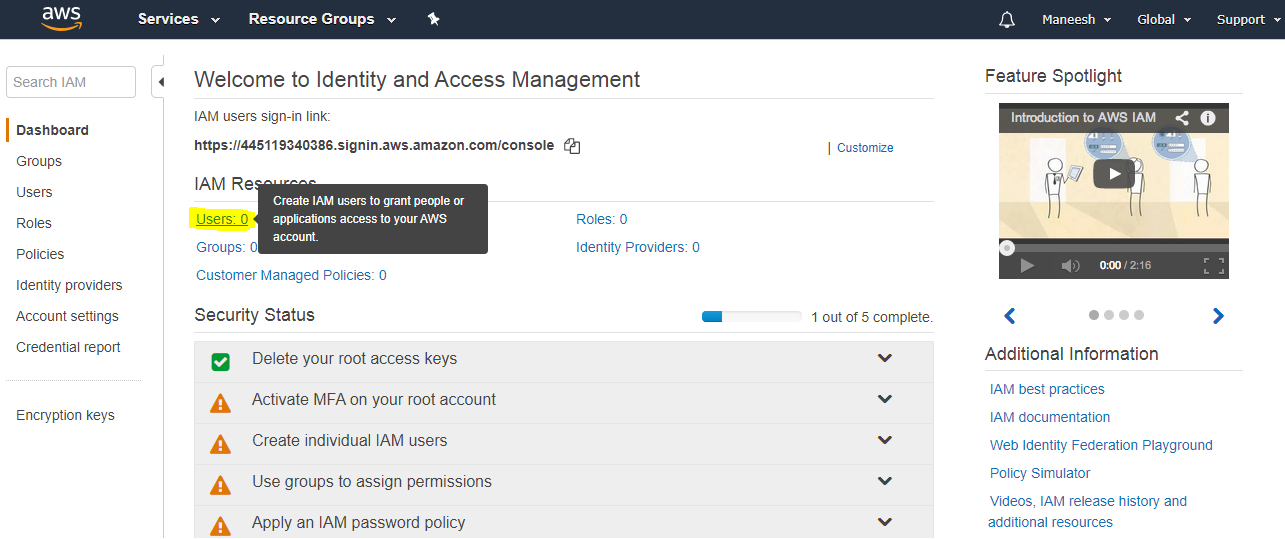This screenshot has width=1285, height=539.
Task: Open the Maneesh account menu
Action: coord(1076,19)
